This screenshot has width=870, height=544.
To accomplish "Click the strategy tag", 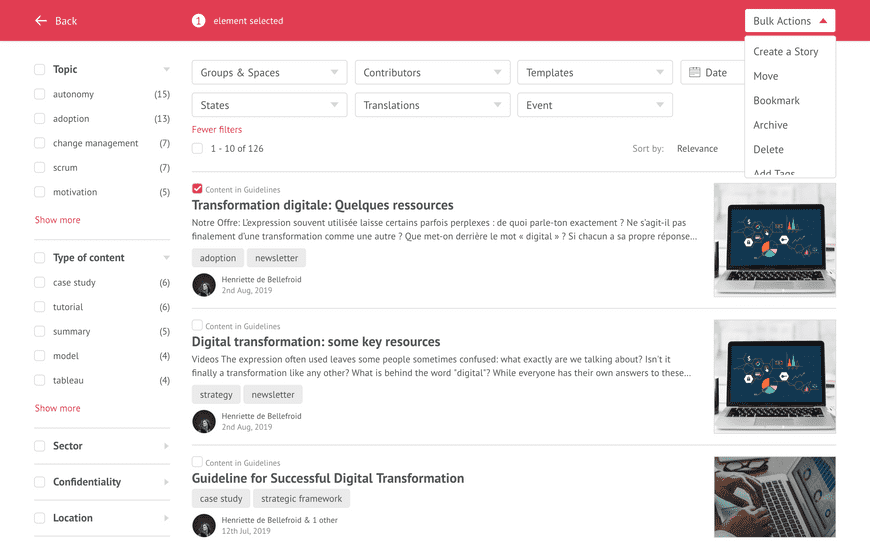I will tap(216, 394).
